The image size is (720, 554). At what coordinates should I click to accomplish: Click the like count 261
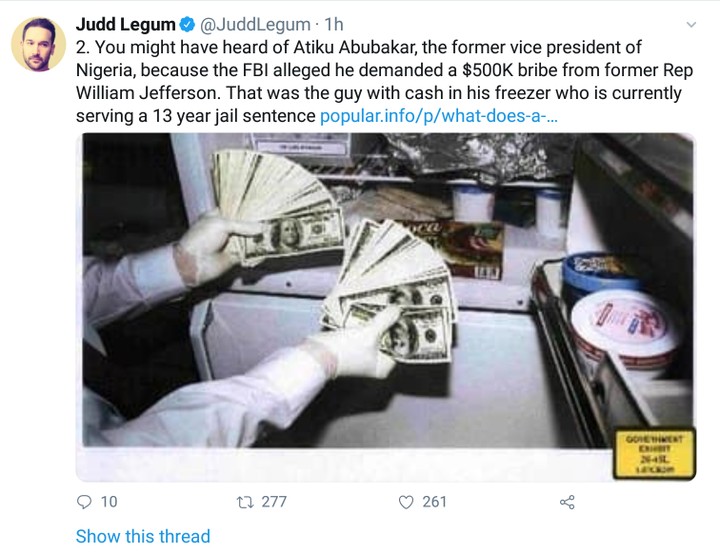coord(434,501)
